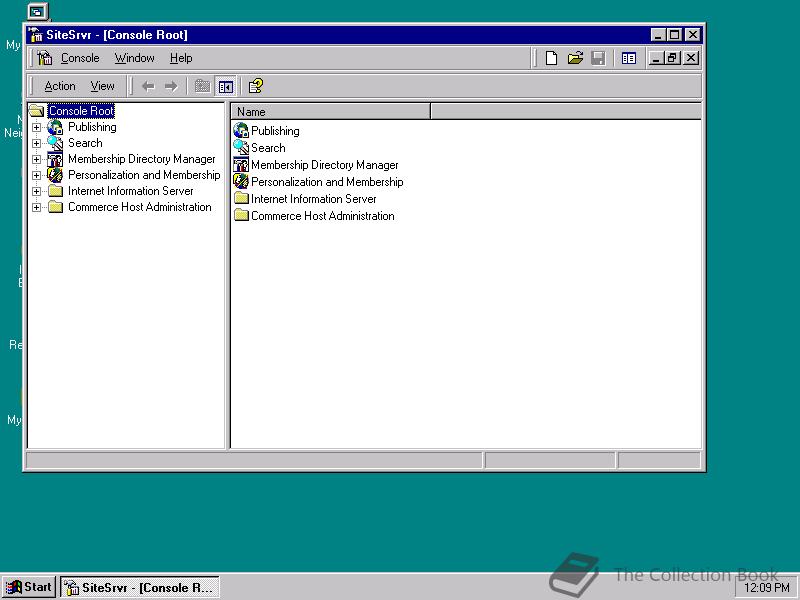The image size is (800, 600).
Task: Select Personalization and Membership tree label
Action: click(144, 175)
